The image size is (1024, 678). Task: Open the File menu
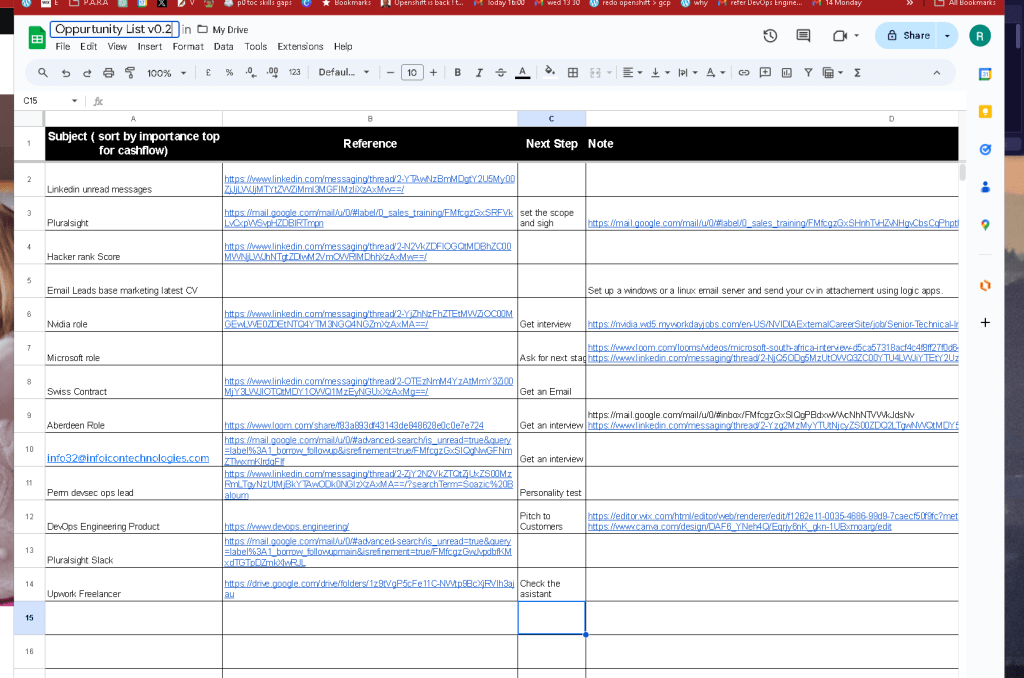(x=63, y=47)
